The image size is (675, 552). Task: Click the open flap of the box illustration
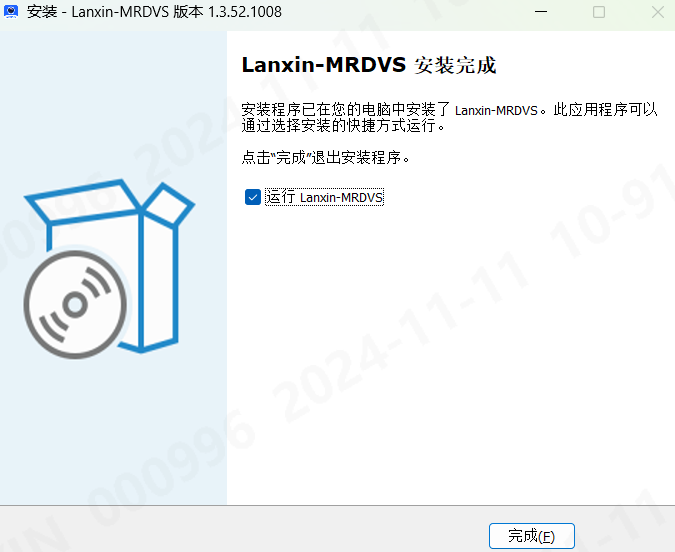coord(169,203)
